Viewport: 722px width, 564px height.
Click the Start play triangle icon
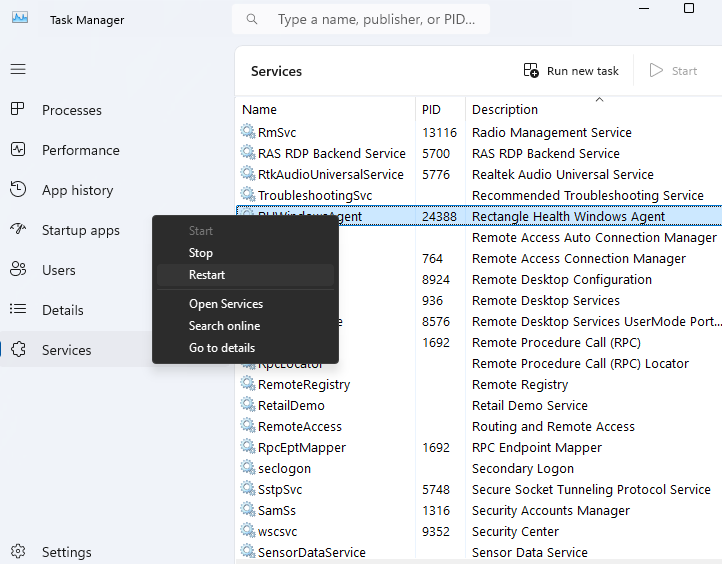click(x=656, y=70)
